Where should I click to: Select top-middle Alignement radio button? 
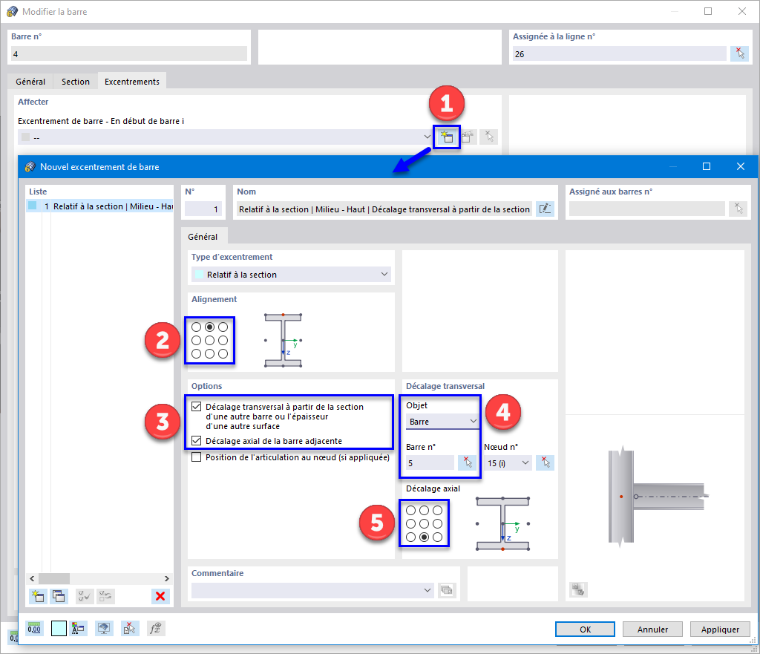tap(209, 327)
